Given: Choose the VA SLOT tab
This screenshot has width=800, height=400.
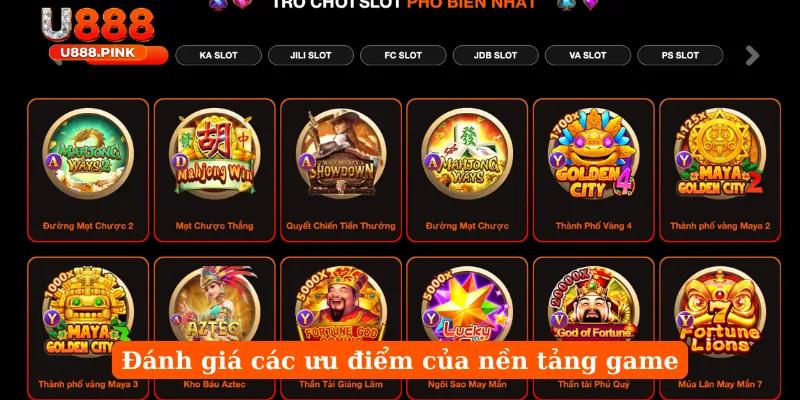Looking at the screenshot, I should pyautogui.click(x=588, y=56).
